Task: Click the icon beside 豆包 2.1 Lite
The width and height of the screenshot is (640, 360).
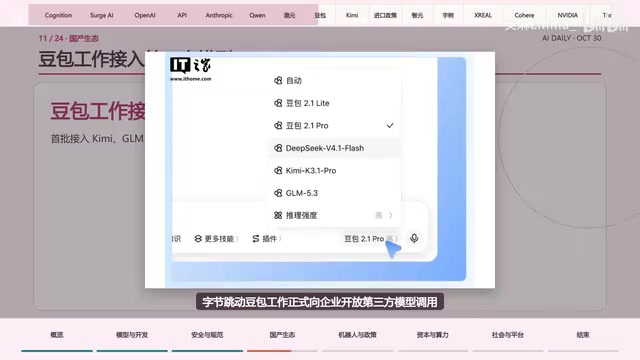Action: [278, 103]
